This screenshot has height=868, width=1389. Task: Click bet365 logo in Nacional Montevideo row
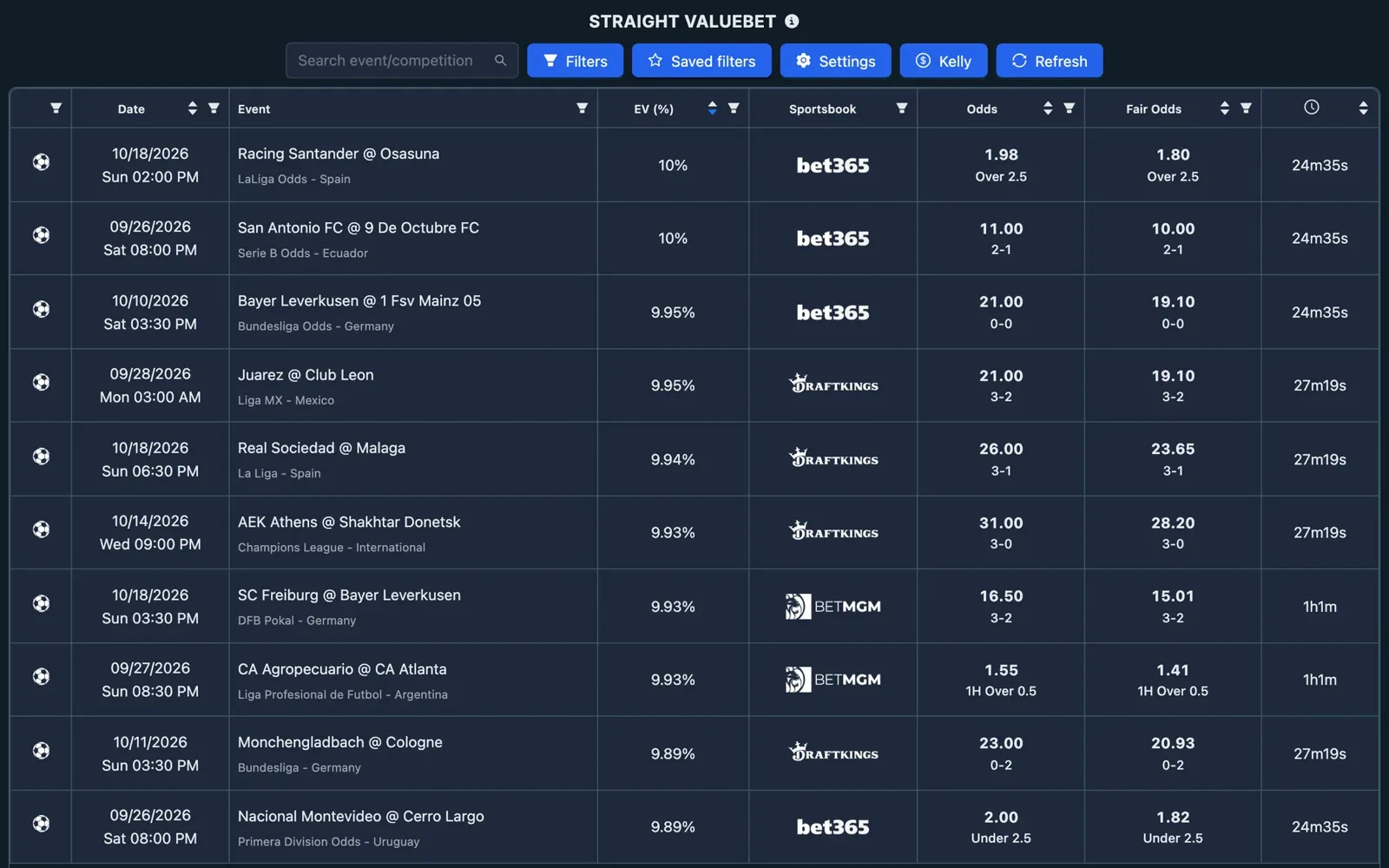tap(833, 827)
